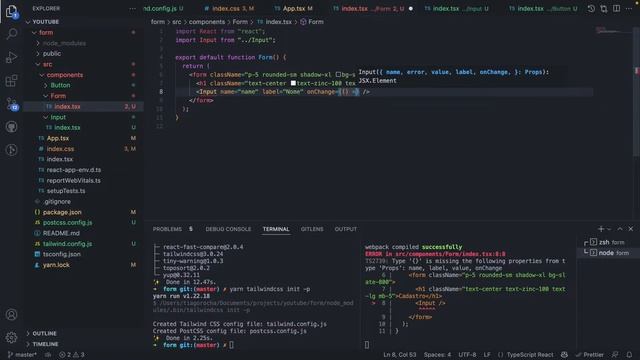Image resolution: width=640 pixels, height=360 pixels.
Task: Open the index.css editor tab
Action: [x=229, y=9]
